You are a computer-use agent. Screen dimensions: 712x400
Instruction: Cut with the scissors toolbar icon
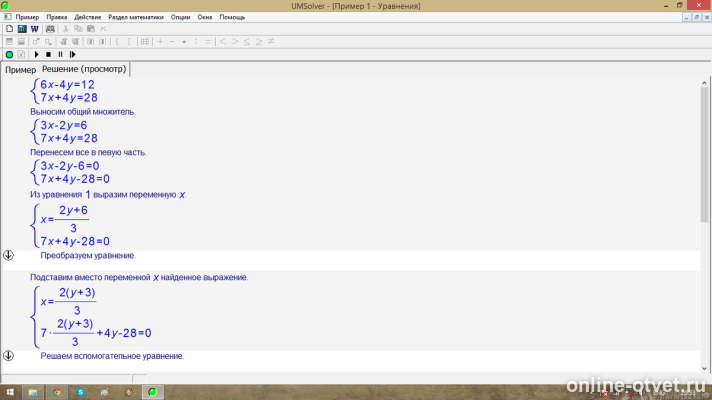click(x=65, y=29)
